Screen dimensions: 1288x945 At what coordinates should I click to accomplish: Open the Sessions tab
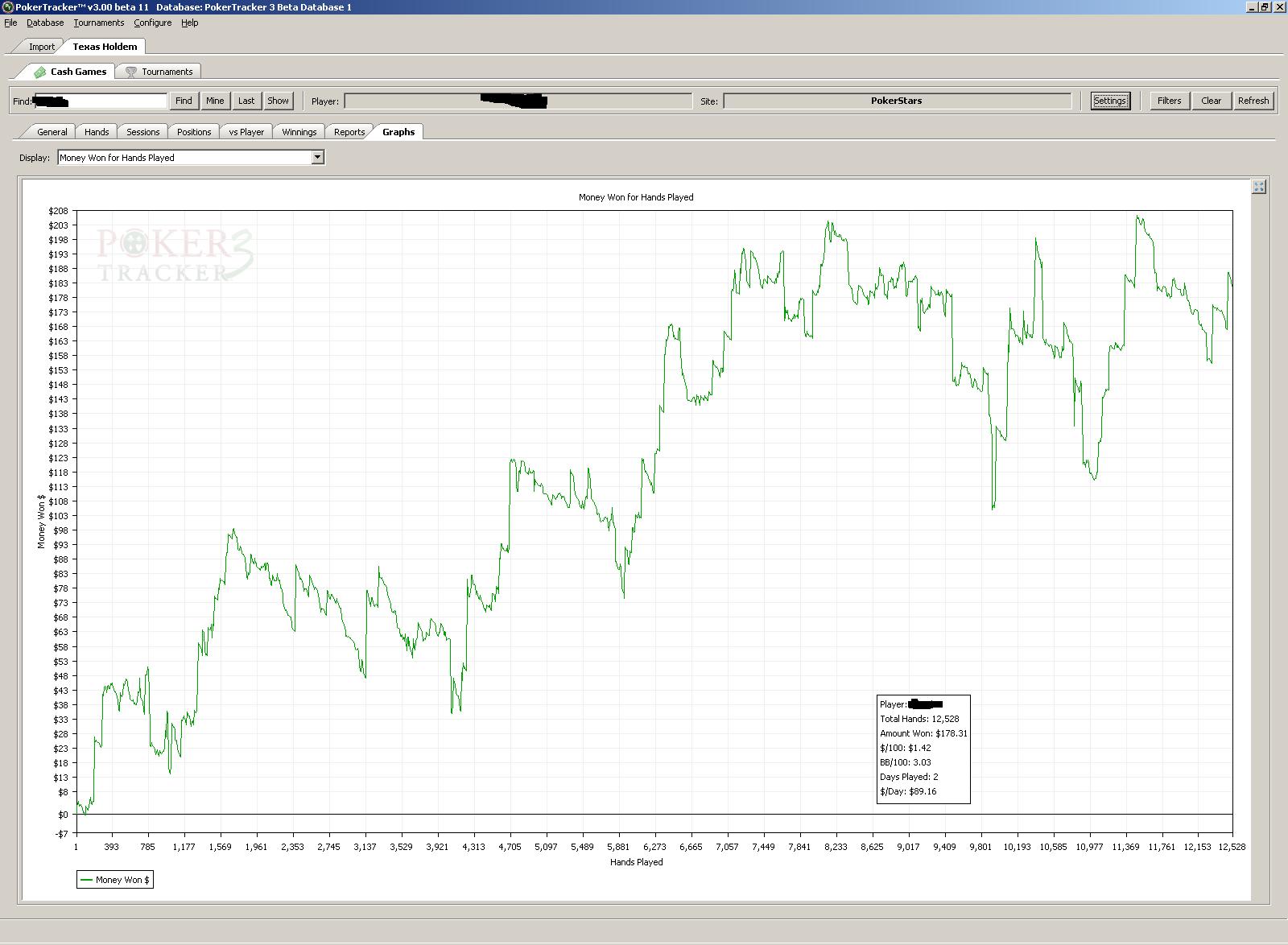(142, 132)
